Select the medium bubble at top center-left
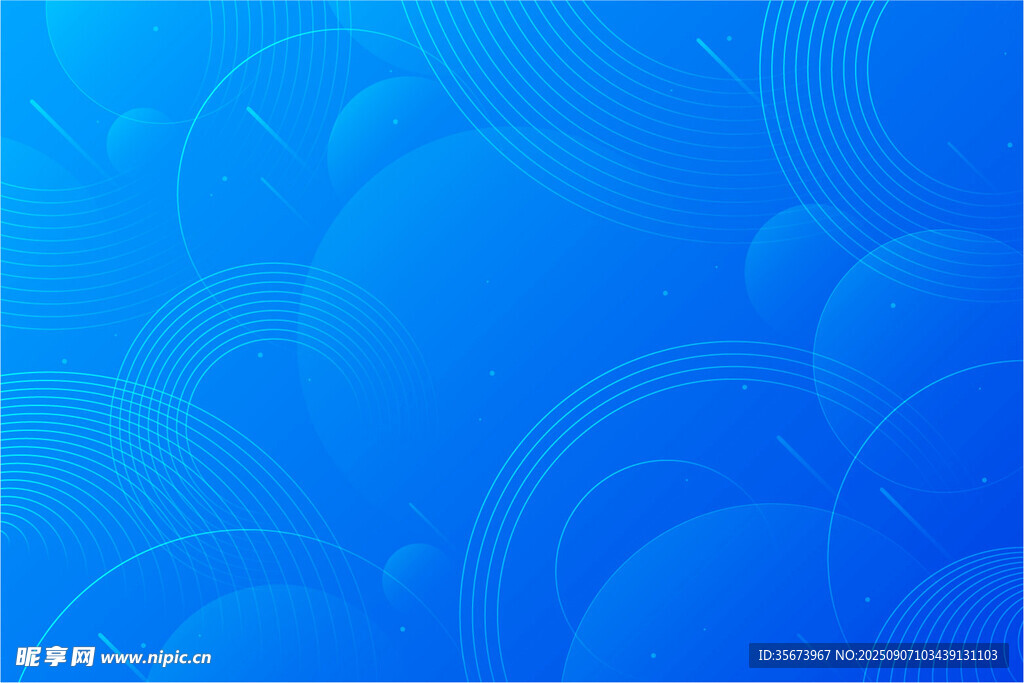 click(x=385, y=130)
